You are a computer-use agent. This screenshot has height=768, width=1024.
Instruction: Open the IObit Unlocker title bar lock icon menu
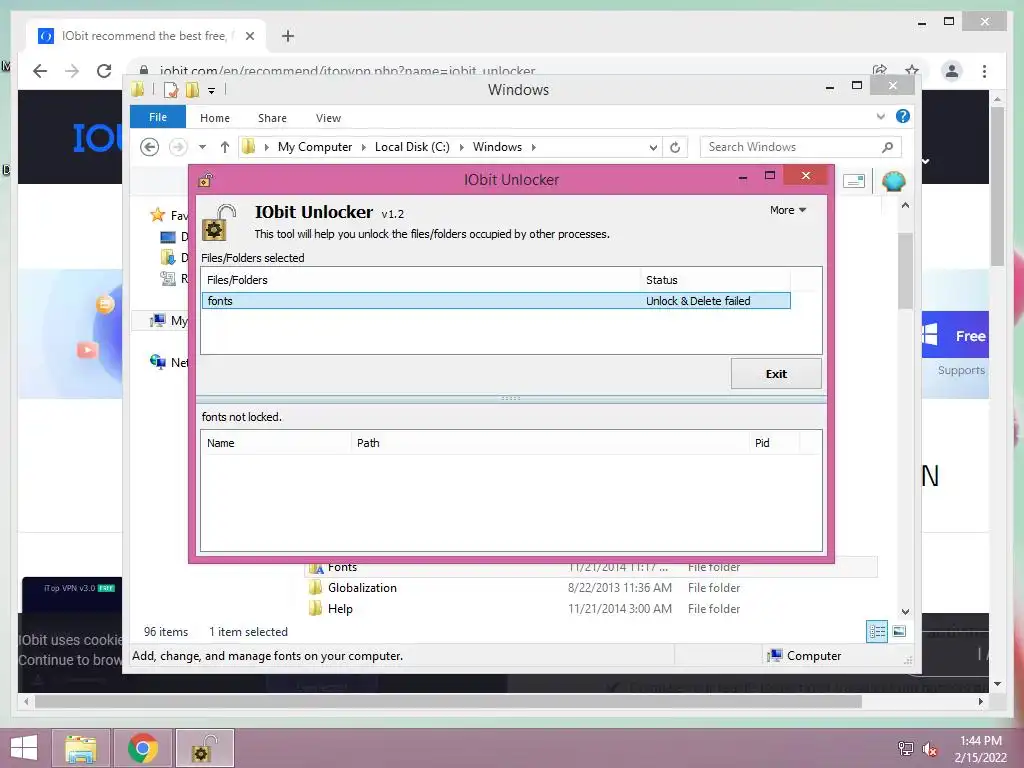[206, 180]
